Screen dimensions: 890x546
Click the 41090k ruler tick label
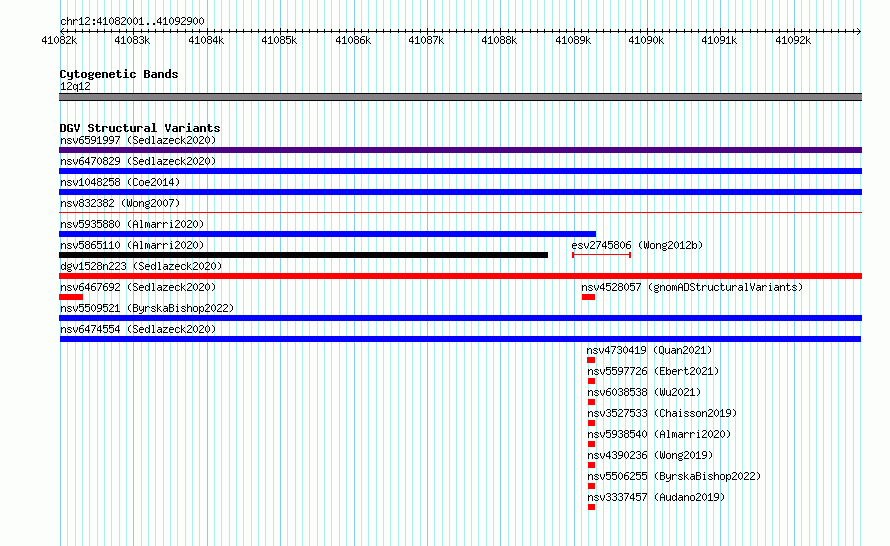click(x=646, y=40)
